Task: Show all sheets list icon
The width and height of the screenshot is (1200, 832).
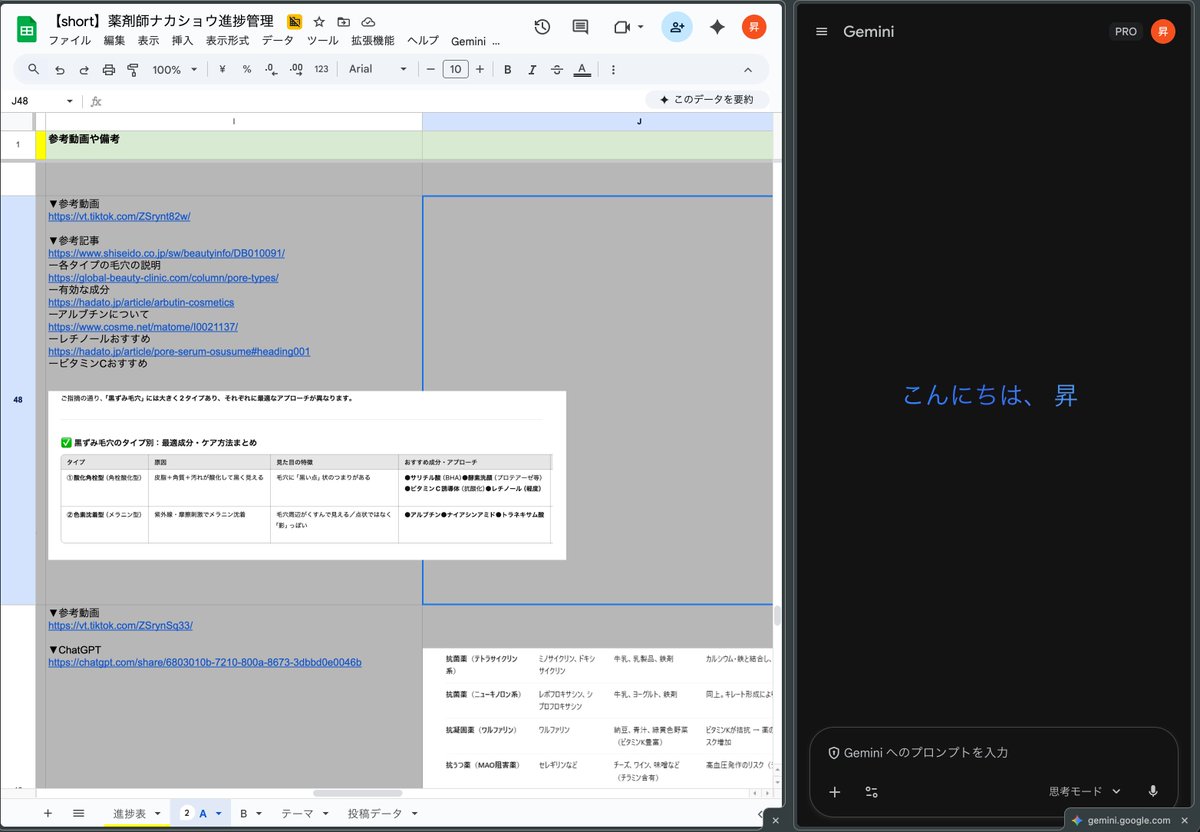Action: tap(78, 813)
